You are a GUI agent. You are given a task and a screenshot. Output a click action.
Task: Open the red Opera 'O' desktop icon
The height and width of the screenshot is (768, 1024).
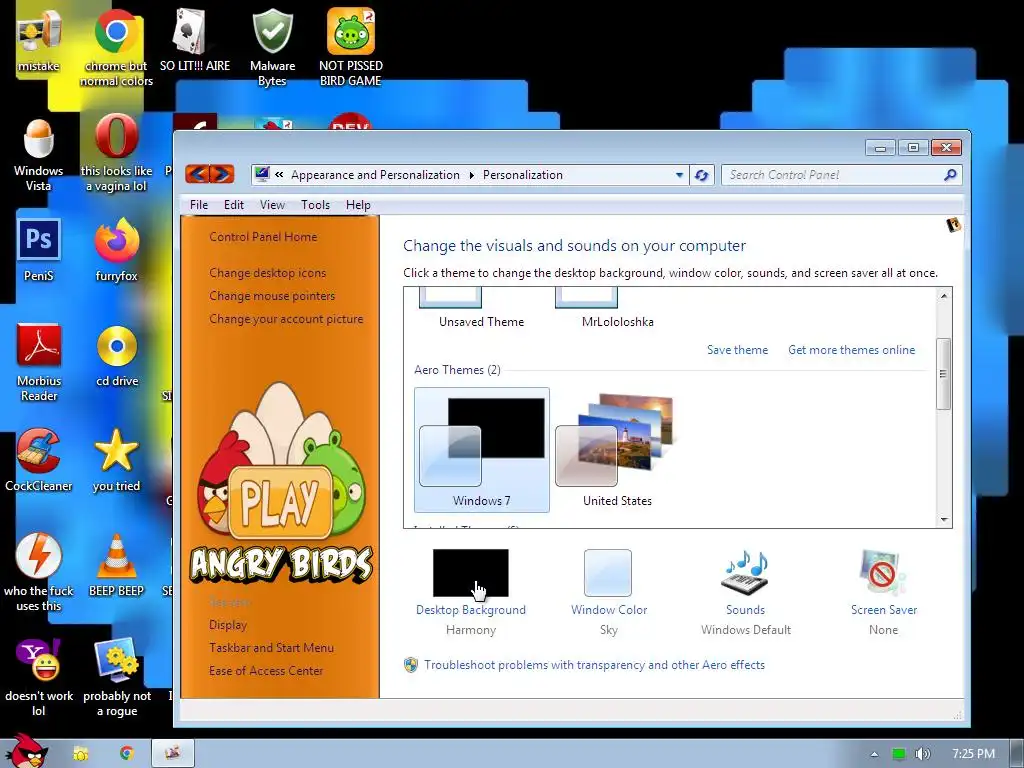pos(116,154)
